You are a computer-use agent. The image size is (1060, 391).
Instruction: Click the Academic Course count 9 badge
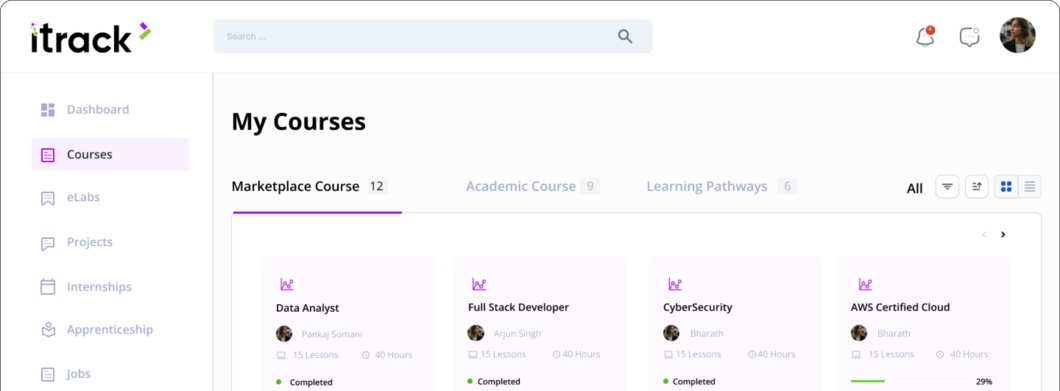(590, 186)
